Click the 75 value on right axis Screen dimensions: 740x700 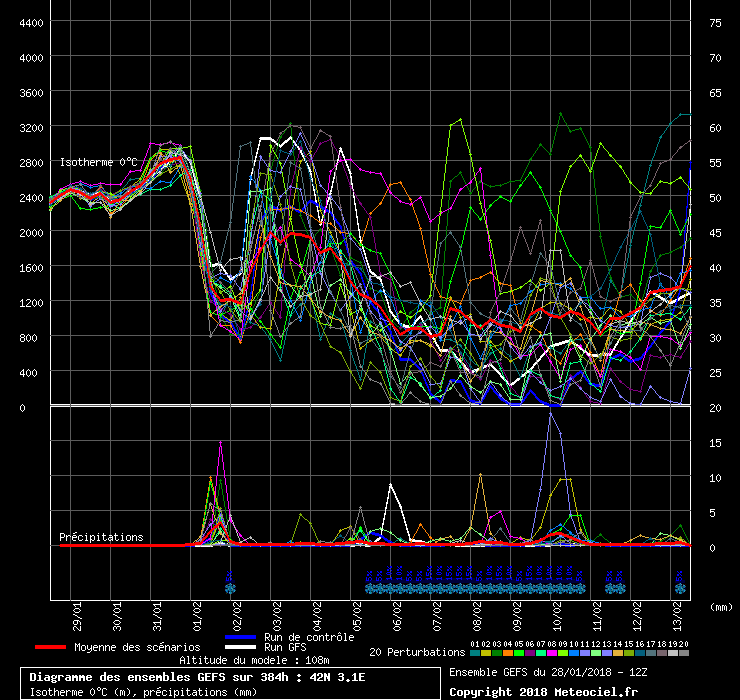(x=715, y=23)
